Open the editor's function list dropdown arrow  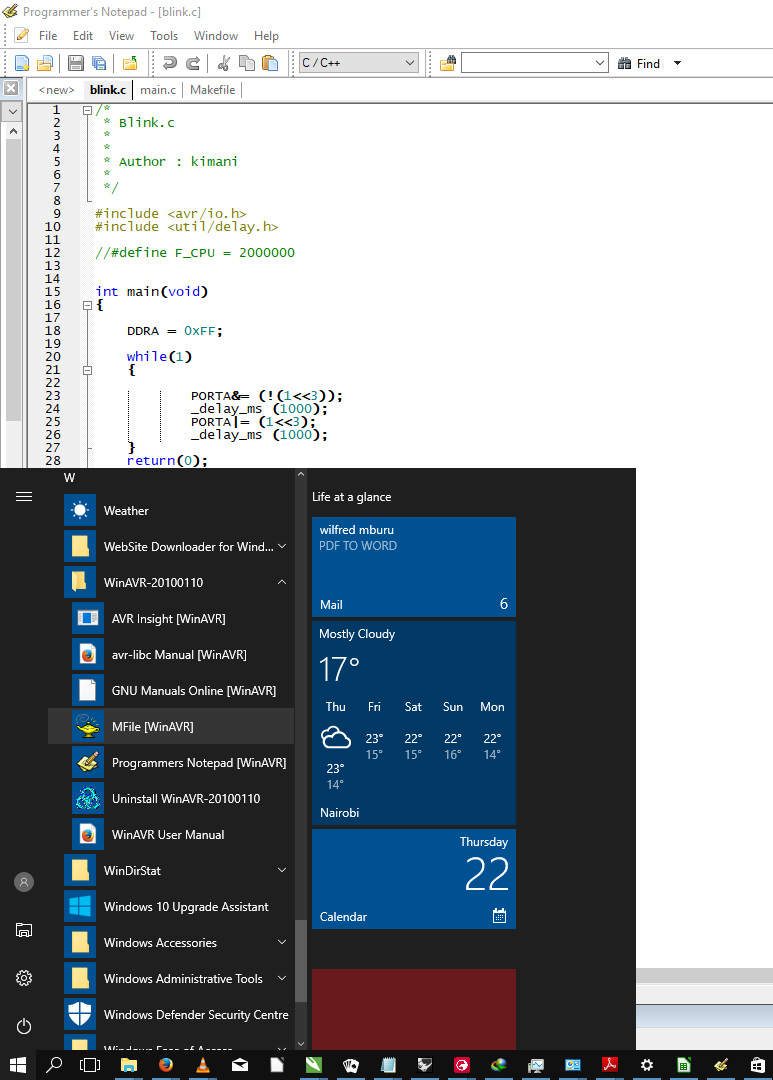tap(12, 111)
